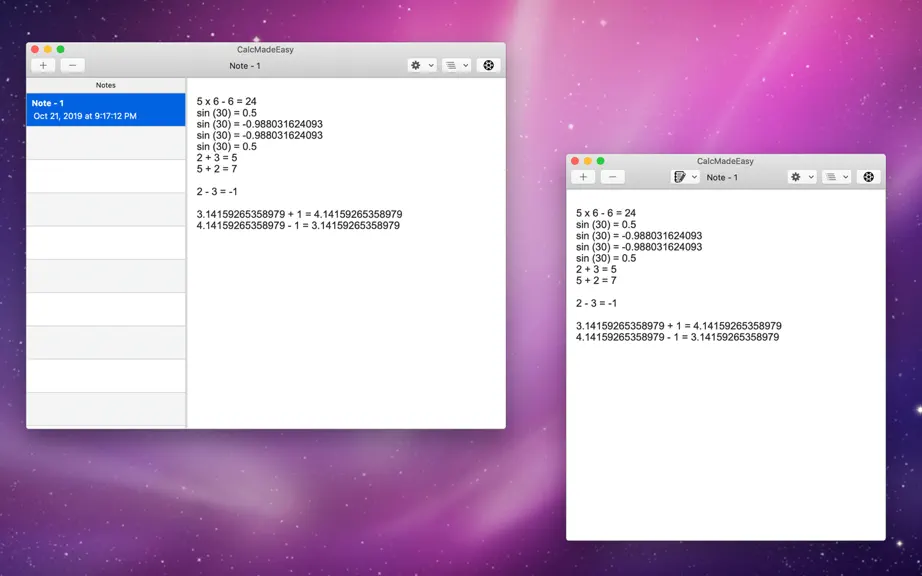Open alignment dropdown in the compact window
The image size is (922, 576).
tap(836, 177)
